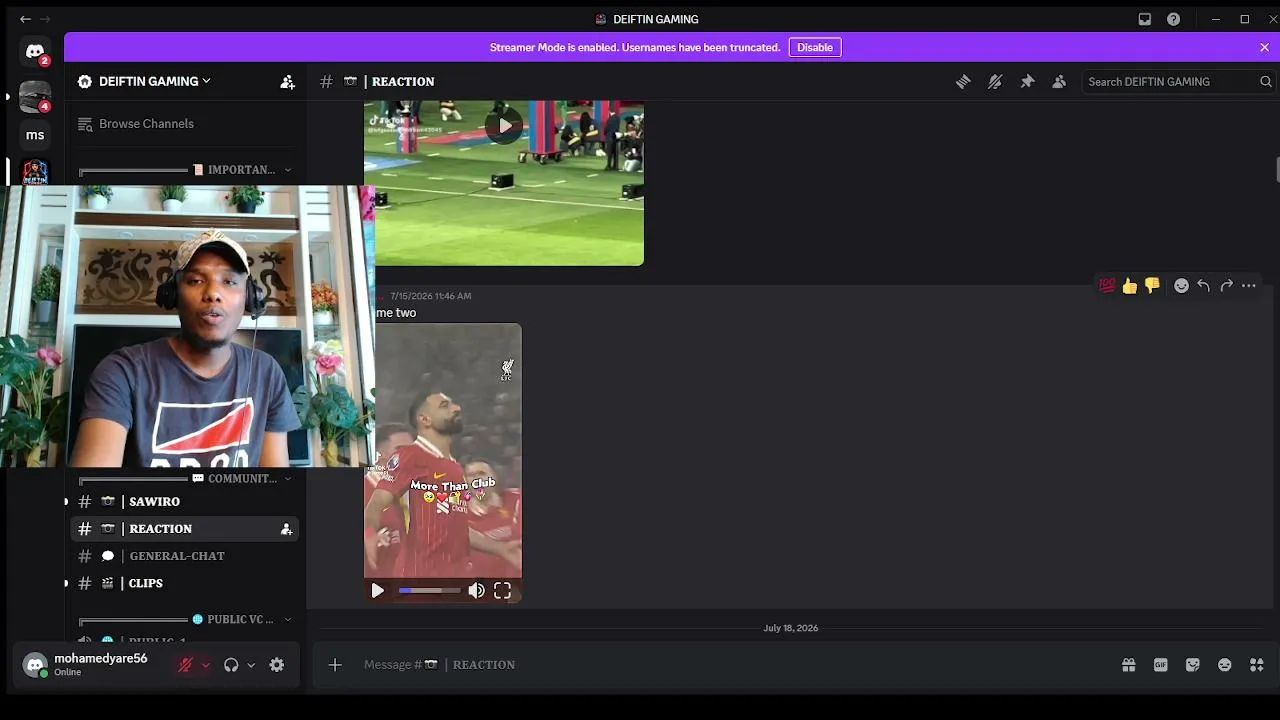The width and height of the screenshot is (1280, 720).
Task: Open User Settings gear
Action: (x=277, y=665)
